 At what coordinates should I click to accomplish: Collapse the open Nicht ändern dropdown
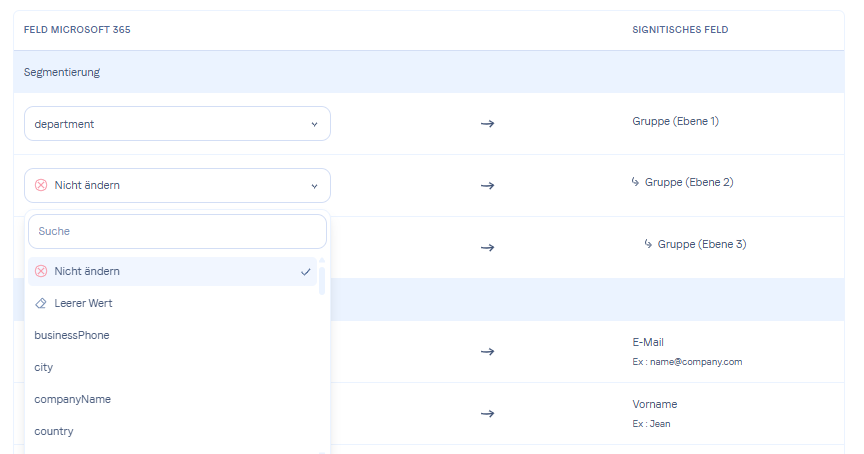pyautogui.click(x=177, y=185)
